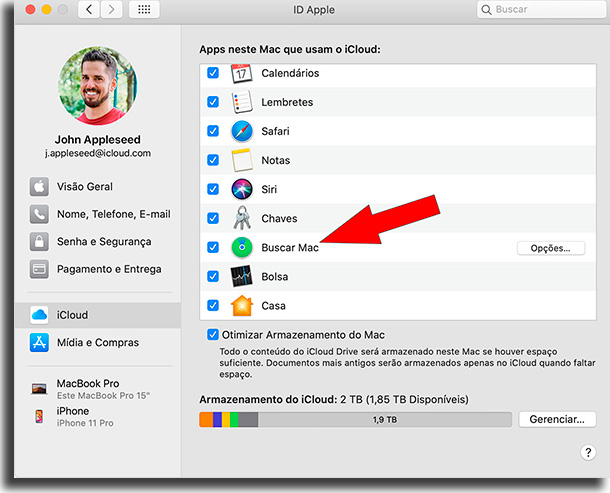610x493 pixels.
Task: Click the John Appleseed name text
Action: 98,139
